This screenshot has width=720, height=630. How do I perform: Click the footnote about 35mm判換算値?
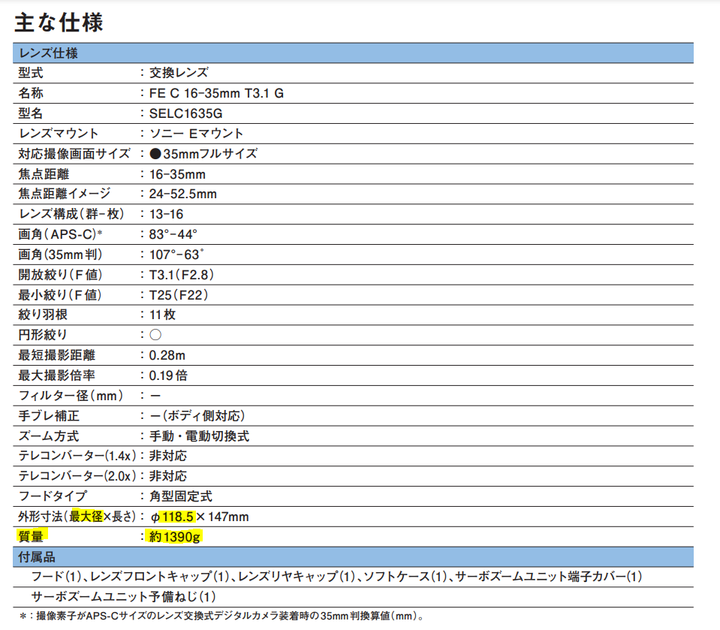click(221, 616)
